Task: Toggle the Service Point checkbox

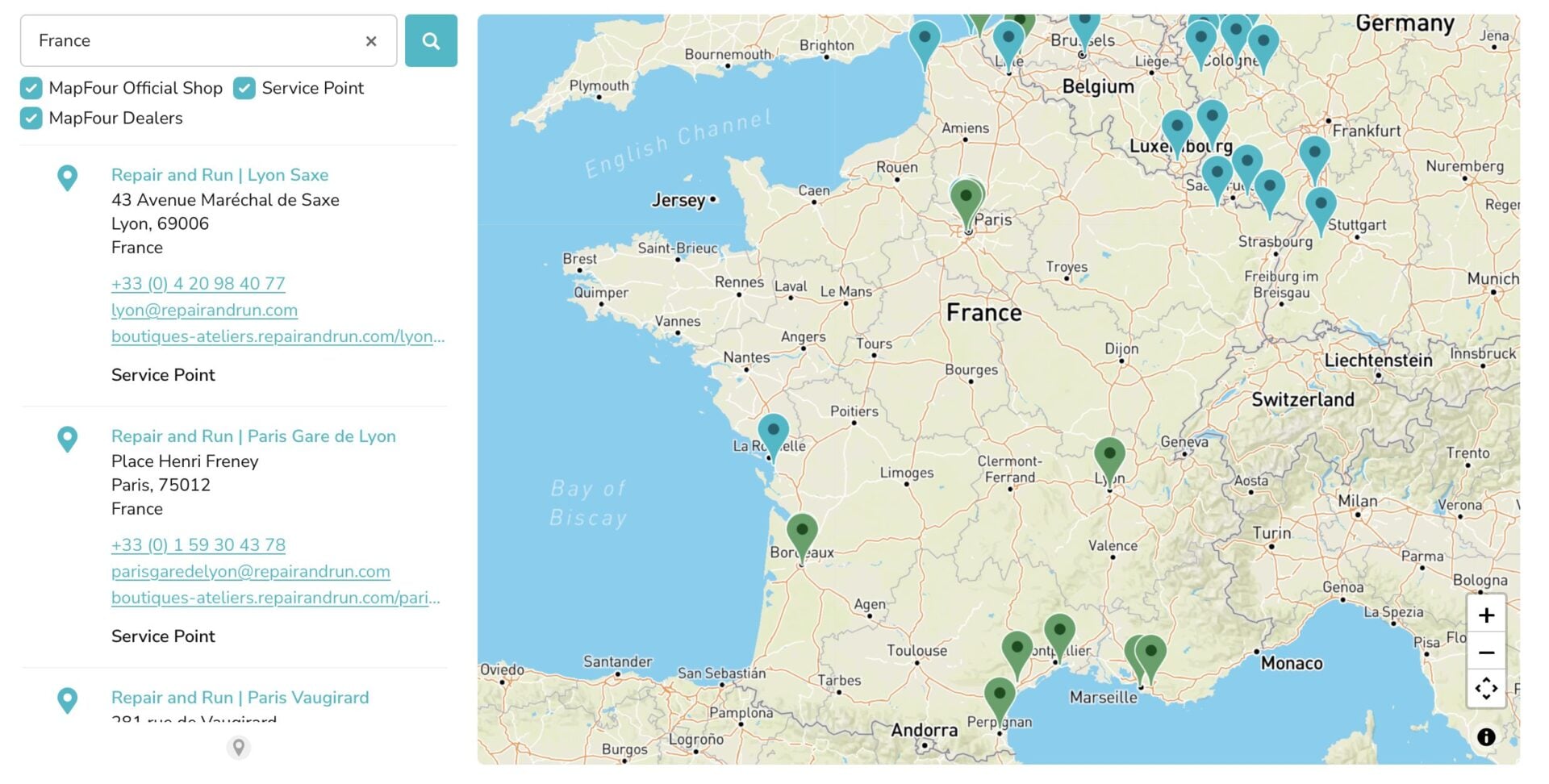Action: 244,88
